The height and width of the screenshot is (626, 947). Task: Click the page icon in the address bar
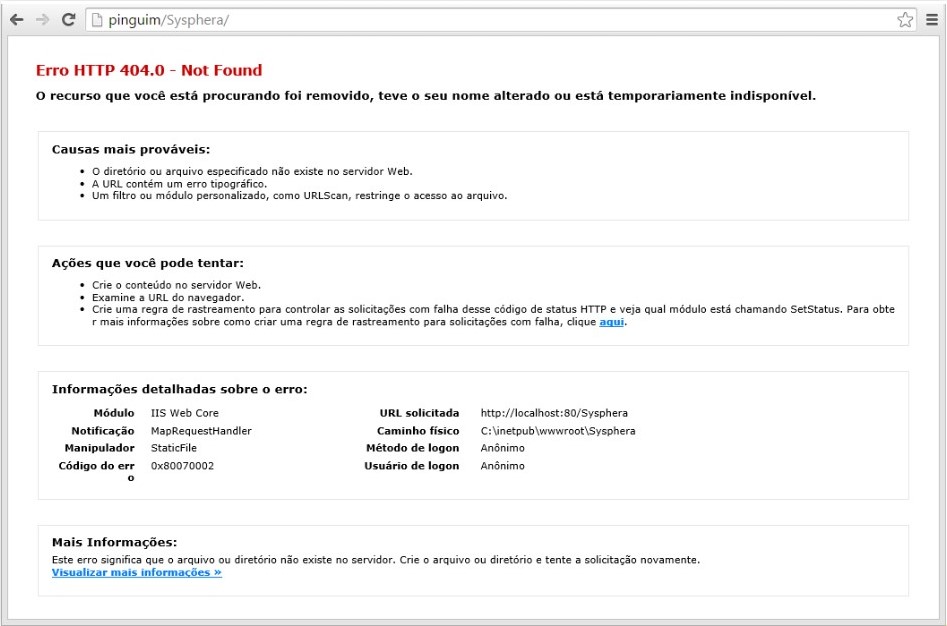click(97, 20)
